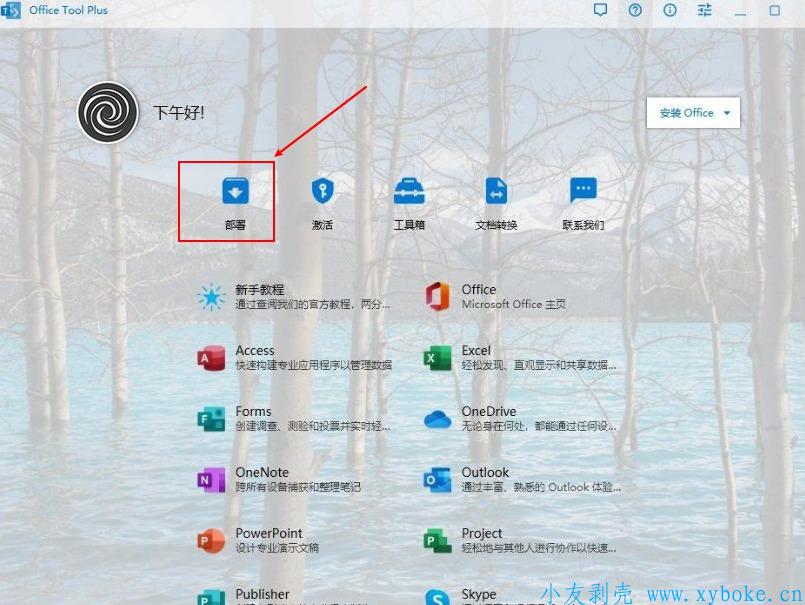The image size is (805, 605).
Task: Open the 激活 (Activate) shield icon
Action: pyautogui.click(x=322, y=192)
